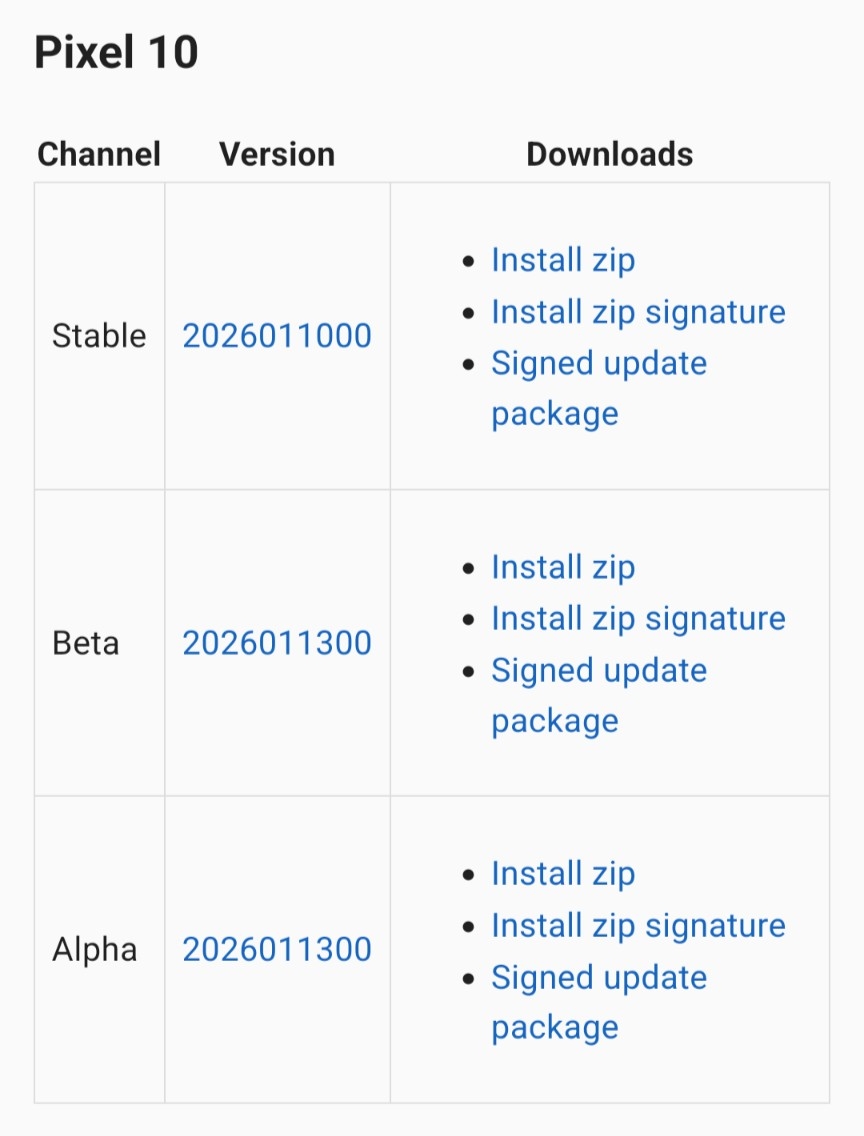Screen dimensions: 864x1136
Task: Download the Stable channel Install zip
Action: [x=563, y=260]
